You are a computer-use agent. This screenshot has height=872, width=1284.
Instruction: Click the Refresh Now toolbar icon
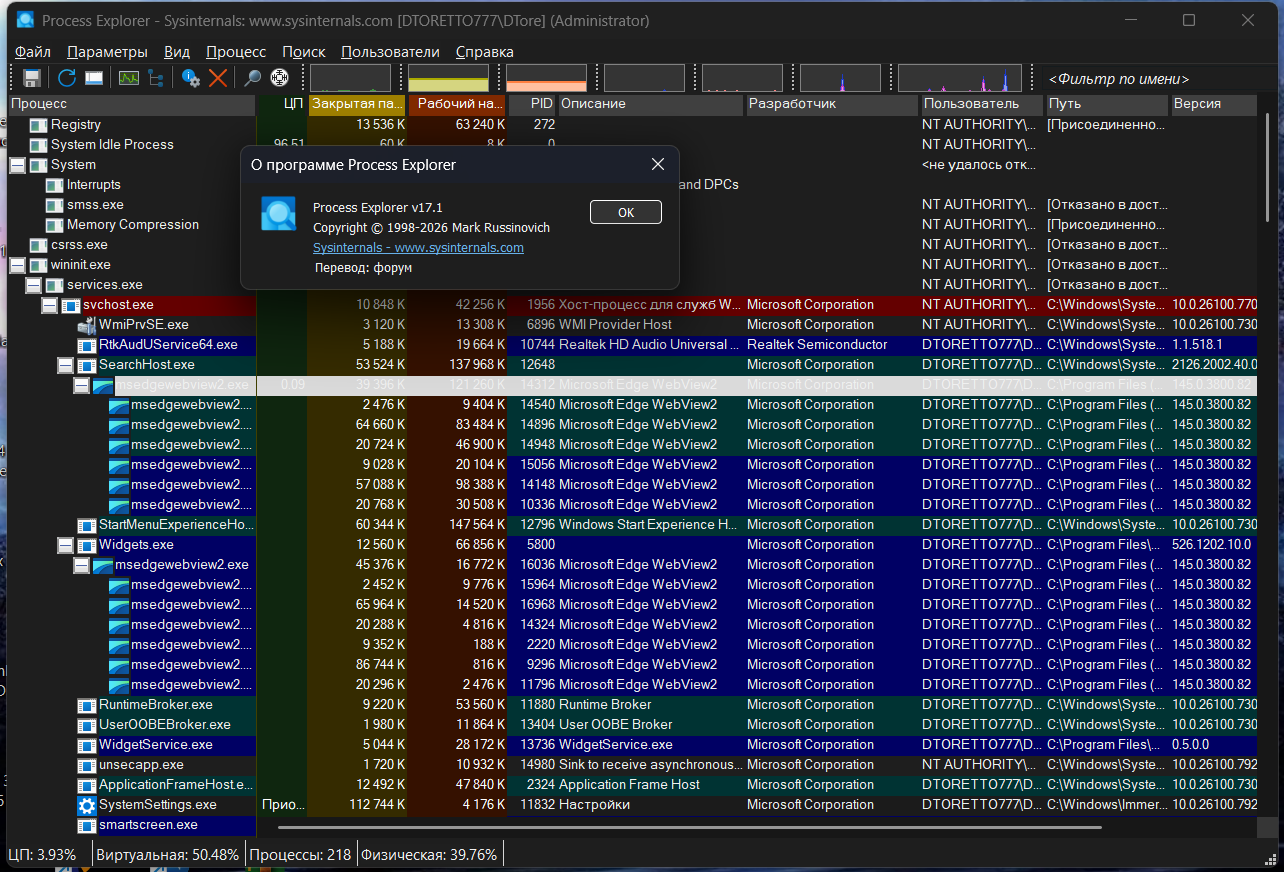point(66,78)
